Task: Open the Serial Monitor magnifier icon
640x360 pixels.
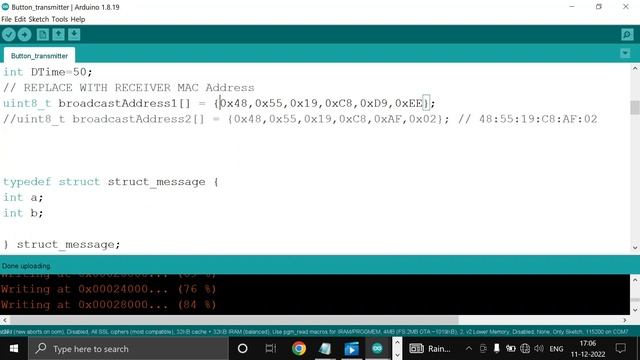Action: 627,35
